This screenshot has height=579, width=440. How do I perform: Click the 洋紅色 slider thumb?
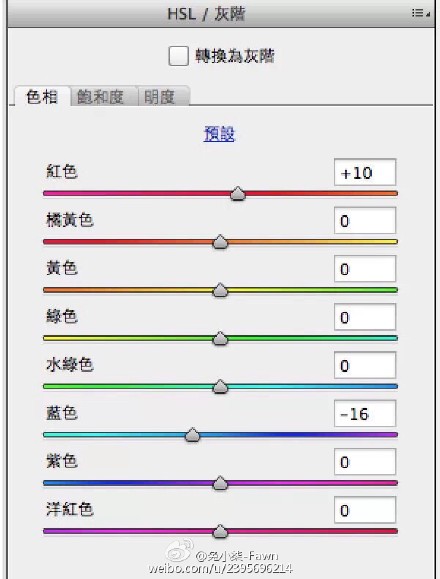(220, 531)
